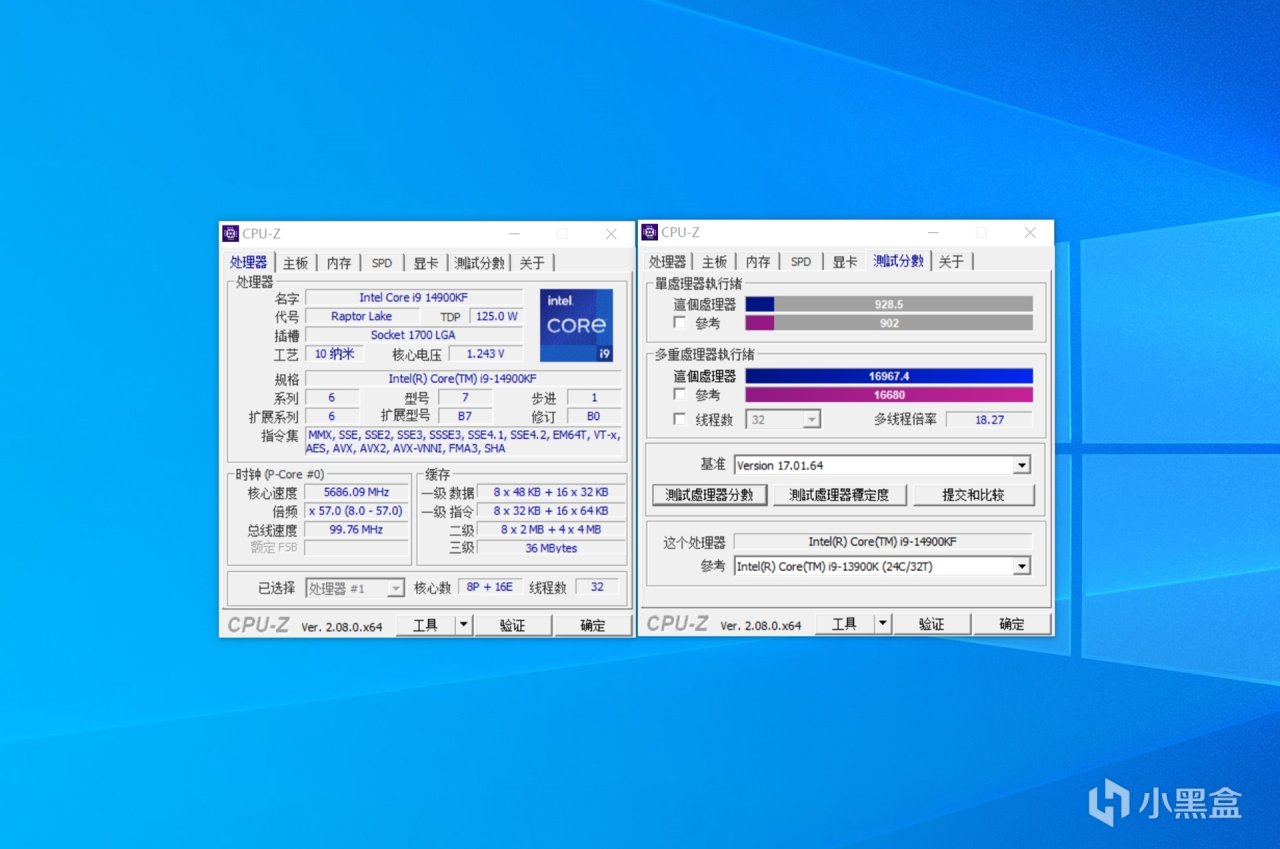Select the 处理器 tab in the benchmark window

coord(667,262)
